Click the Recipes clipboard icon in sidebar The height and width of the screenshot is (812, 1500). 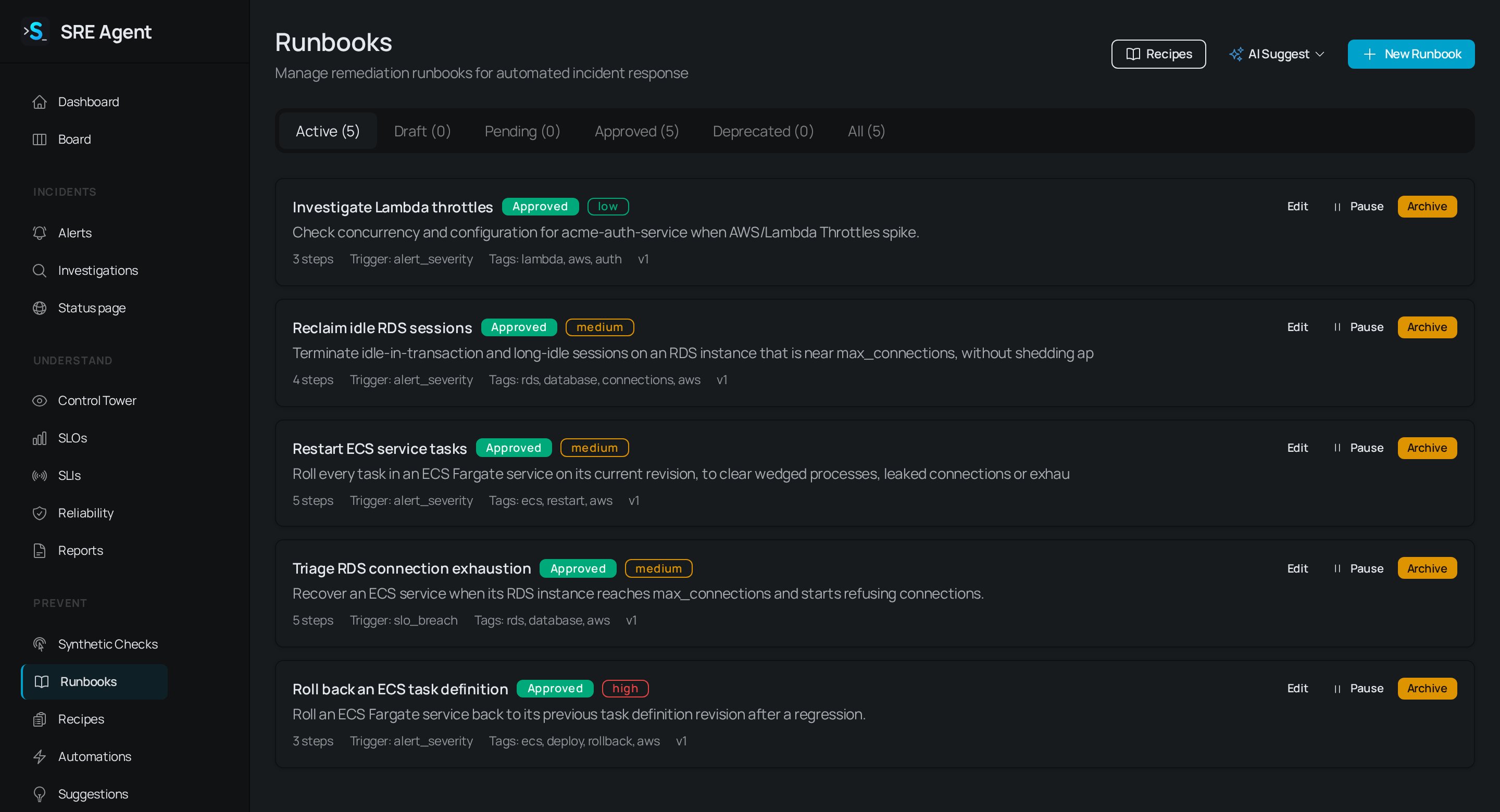40,719
